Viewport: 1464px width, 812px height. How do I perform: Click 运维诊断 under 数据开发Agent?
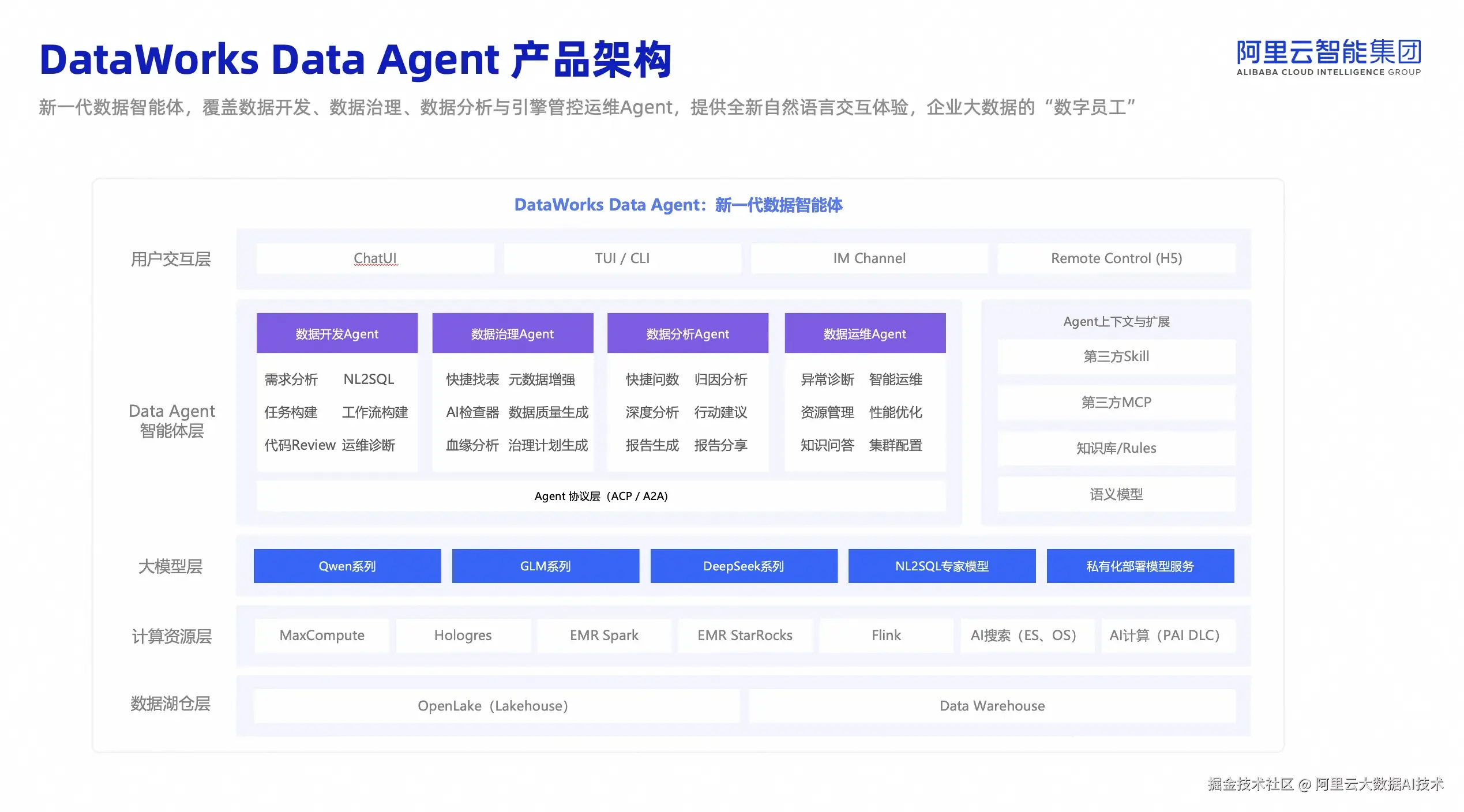tap(369, 445)
